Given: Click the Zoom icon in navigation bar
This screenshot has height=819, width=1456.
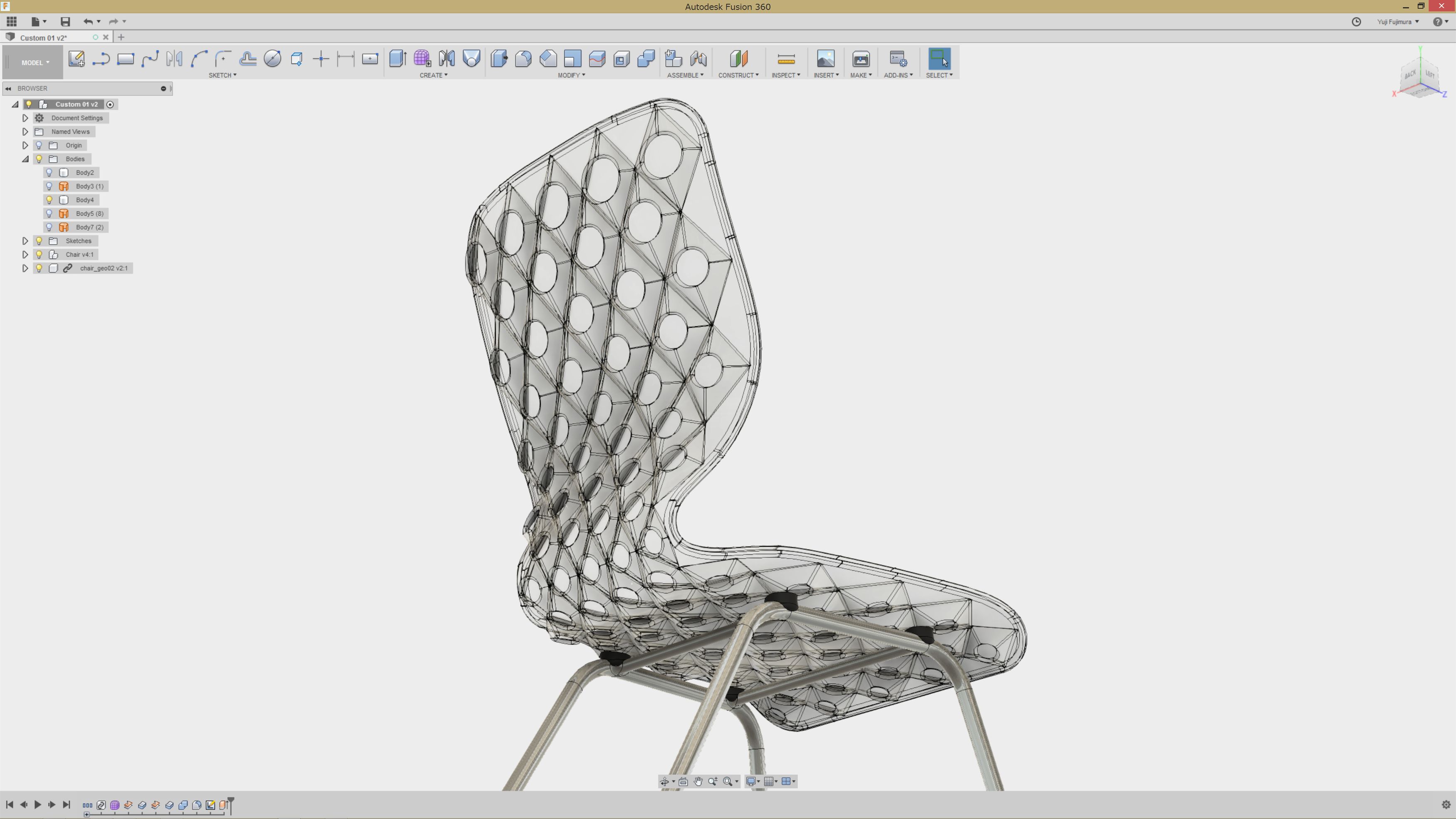Looking at the screenshot, I should [713, 782].
